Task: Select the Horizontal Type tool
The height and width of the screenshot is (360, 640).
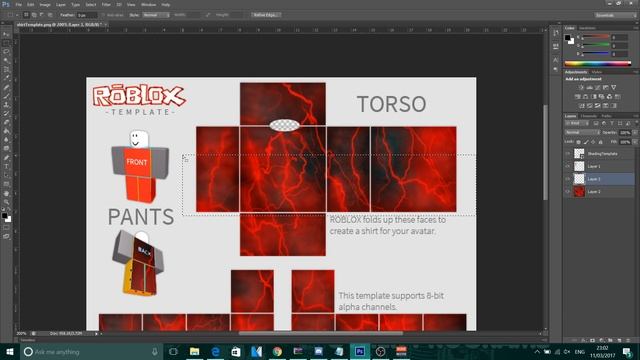Action: coord(6,167)
